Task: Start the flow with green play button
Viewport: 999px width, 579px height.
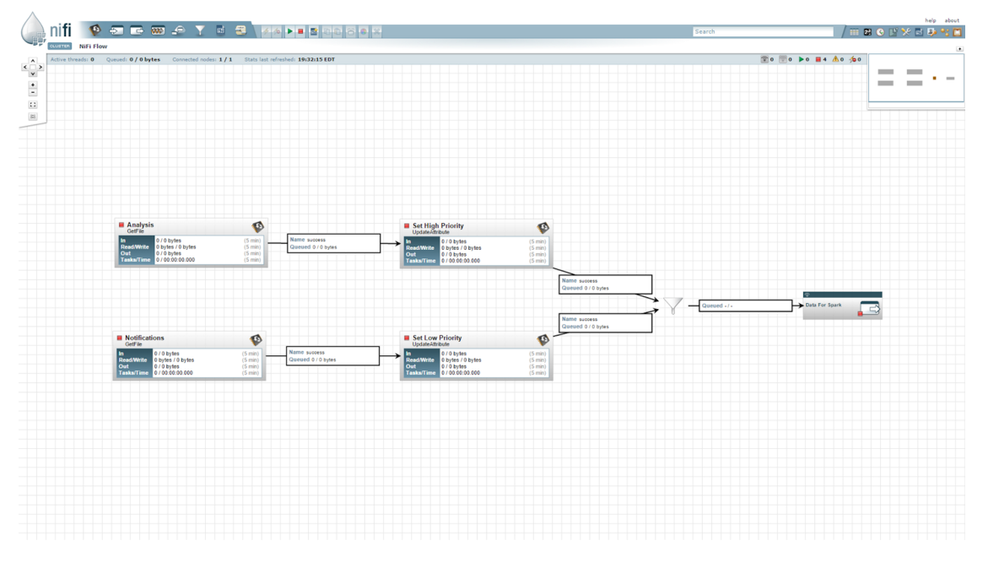Action: [290, 31]
